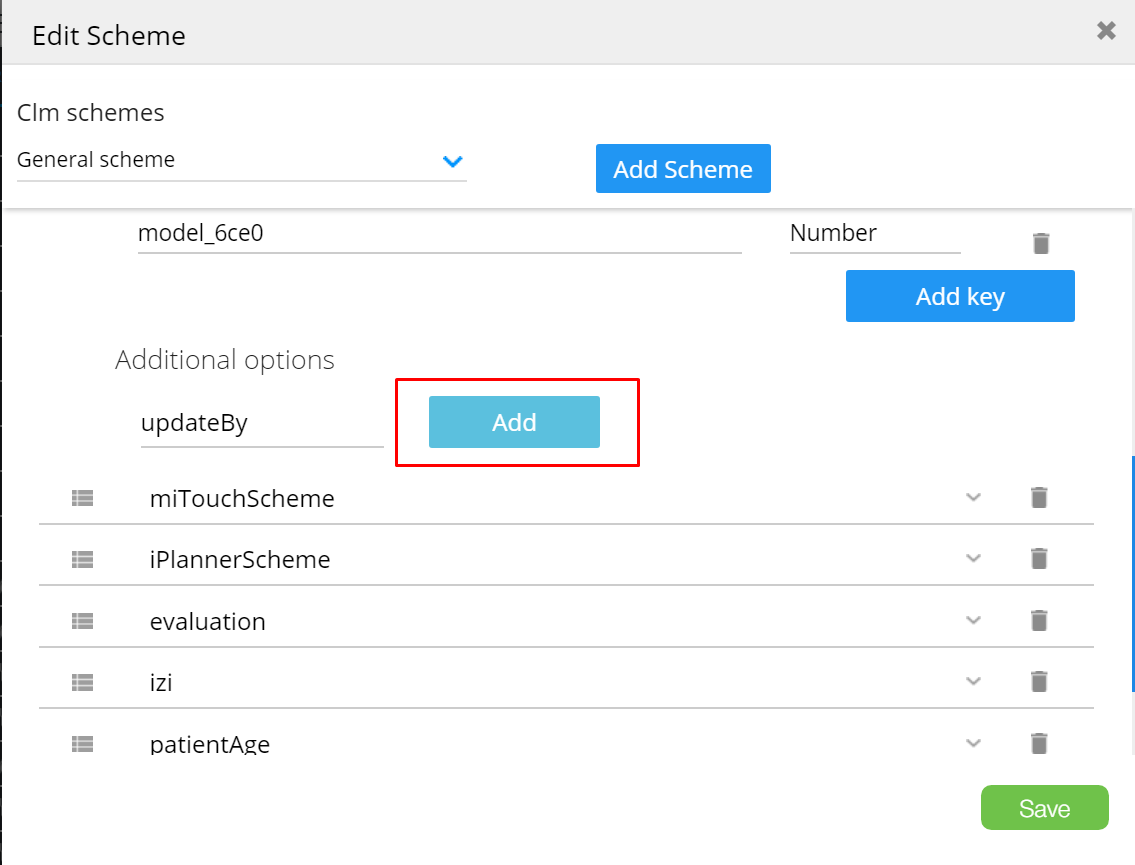The height and width of the screenshot is (865, 1135).
Task: Delete the iPlannerScheme option
Action: (x=1039, y=559)
